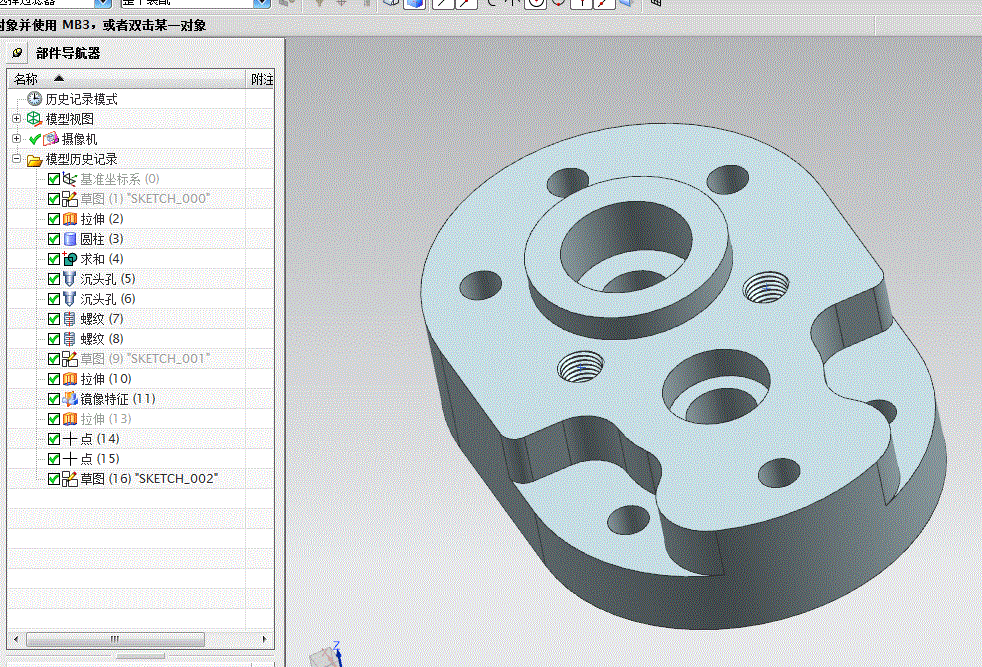Select the 历史记录模式 row text
The image size is (982, 667).
tap(81, 99)
